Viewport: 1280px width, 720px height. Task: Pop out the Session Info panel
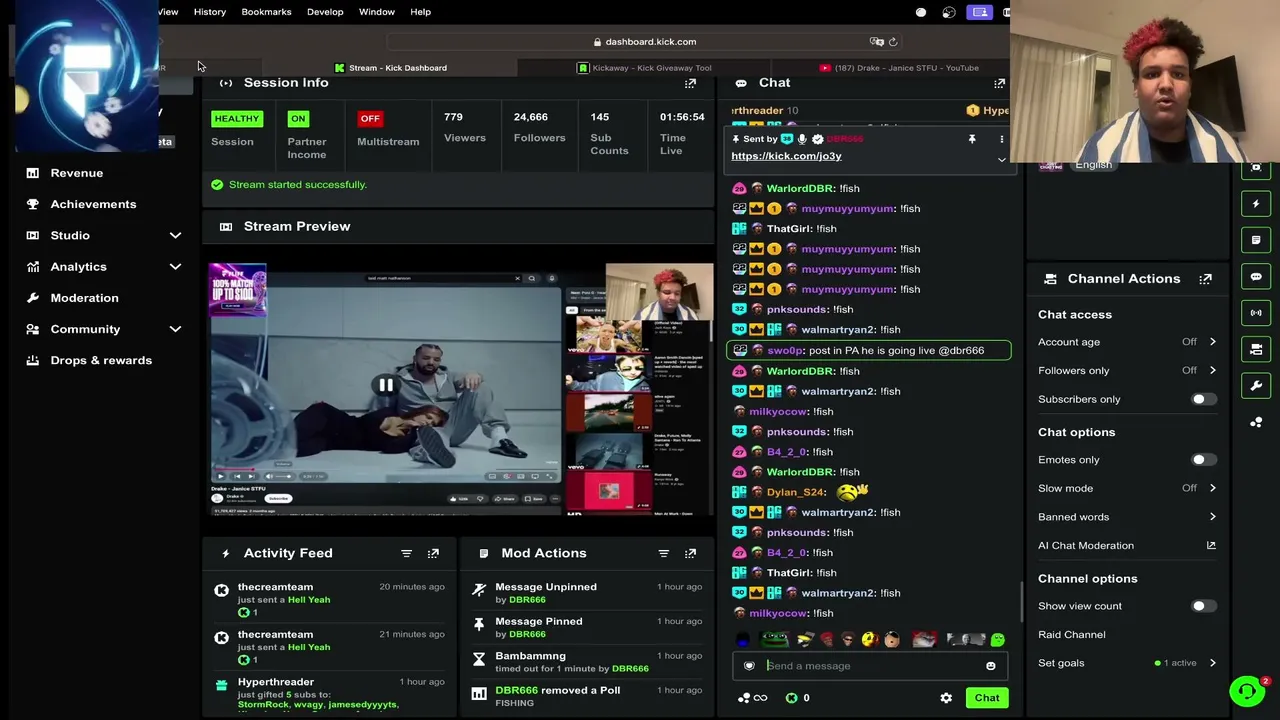click(x=690, y=83)
